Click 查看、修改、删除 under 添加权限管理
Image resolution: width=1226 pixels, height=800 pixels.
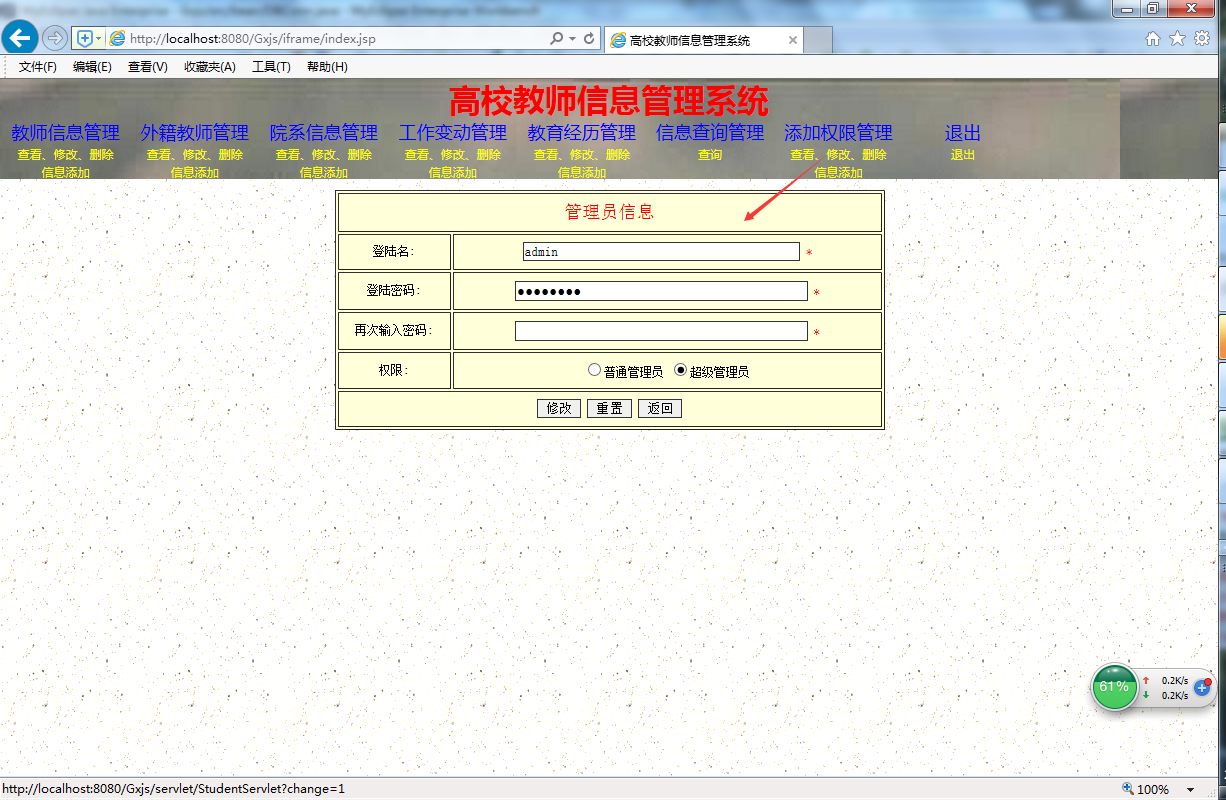point(838,155)
